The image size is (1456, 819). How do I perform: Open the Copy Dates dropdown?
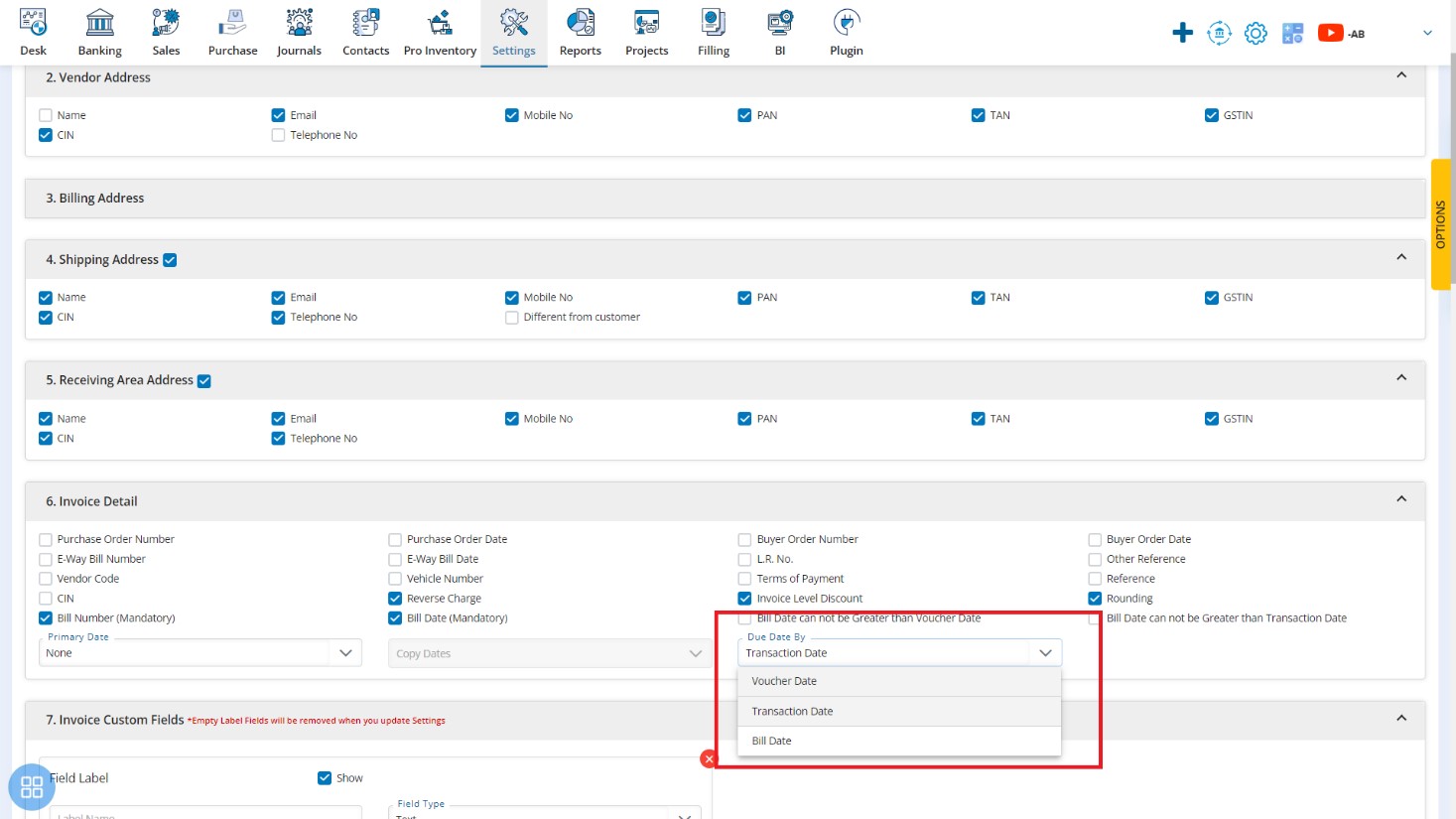click(549, 653)
